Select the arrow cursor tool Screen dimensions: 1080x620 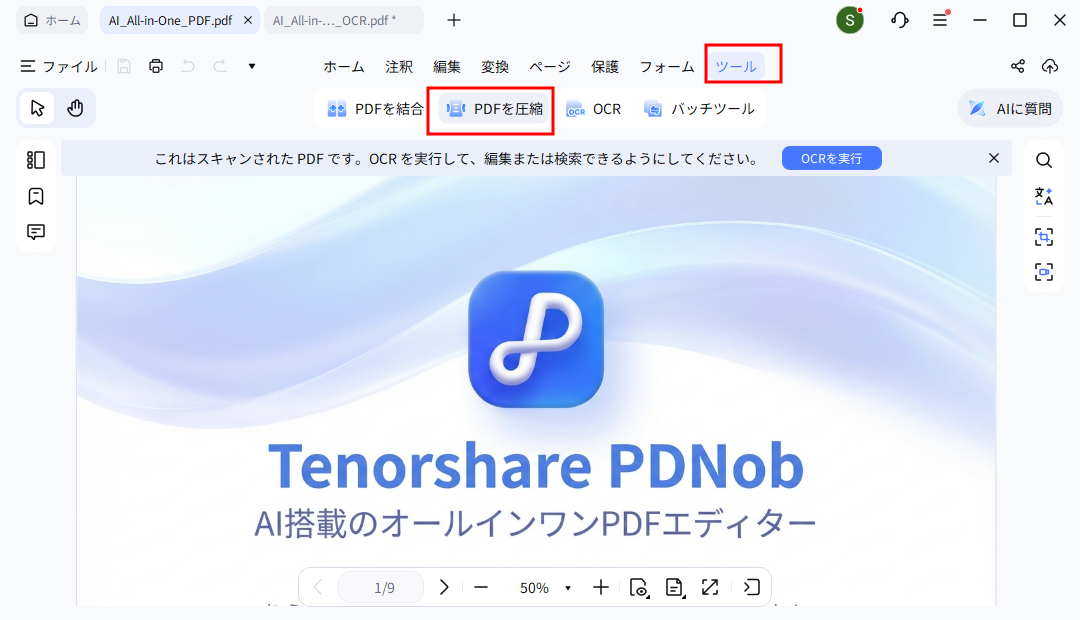pyautogui.click(x=37, y=108)
